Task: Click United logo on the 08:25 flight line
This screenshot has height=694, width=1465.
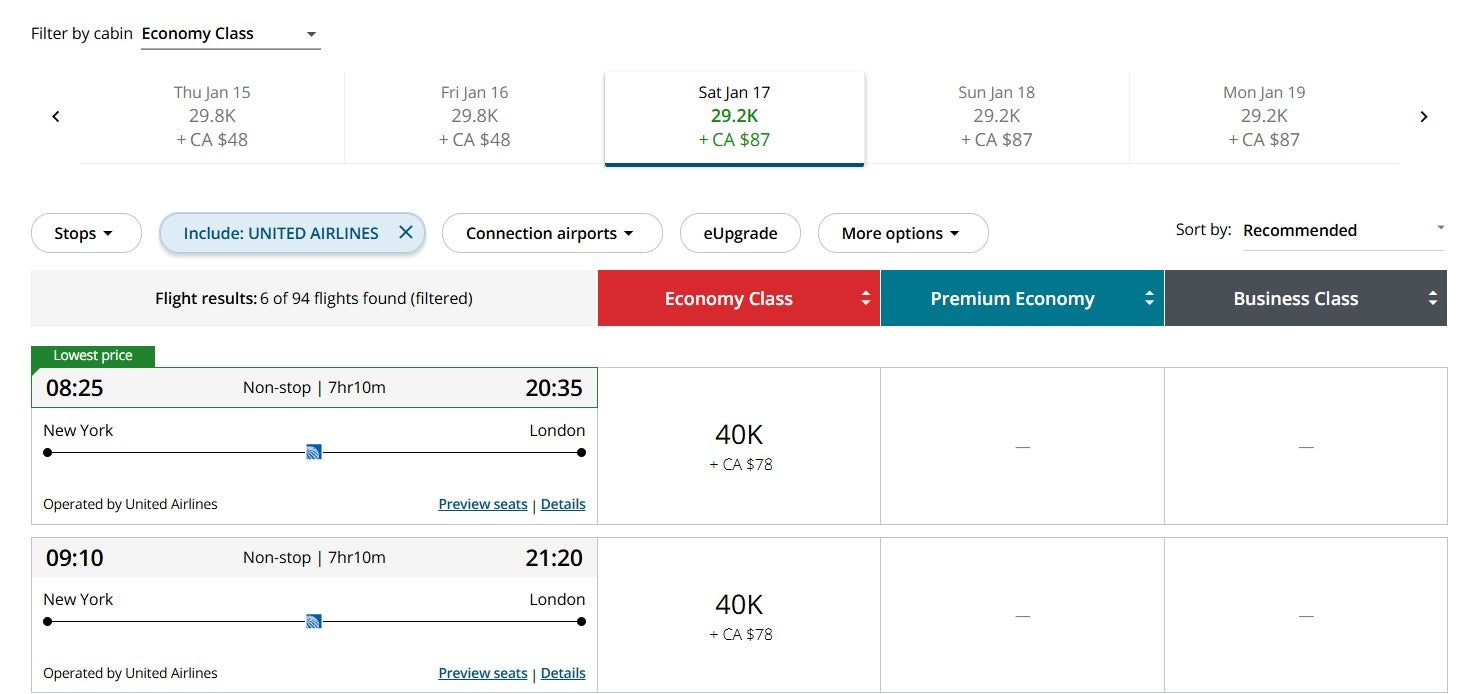Action: pyautogui.click(x=314, y=452)
